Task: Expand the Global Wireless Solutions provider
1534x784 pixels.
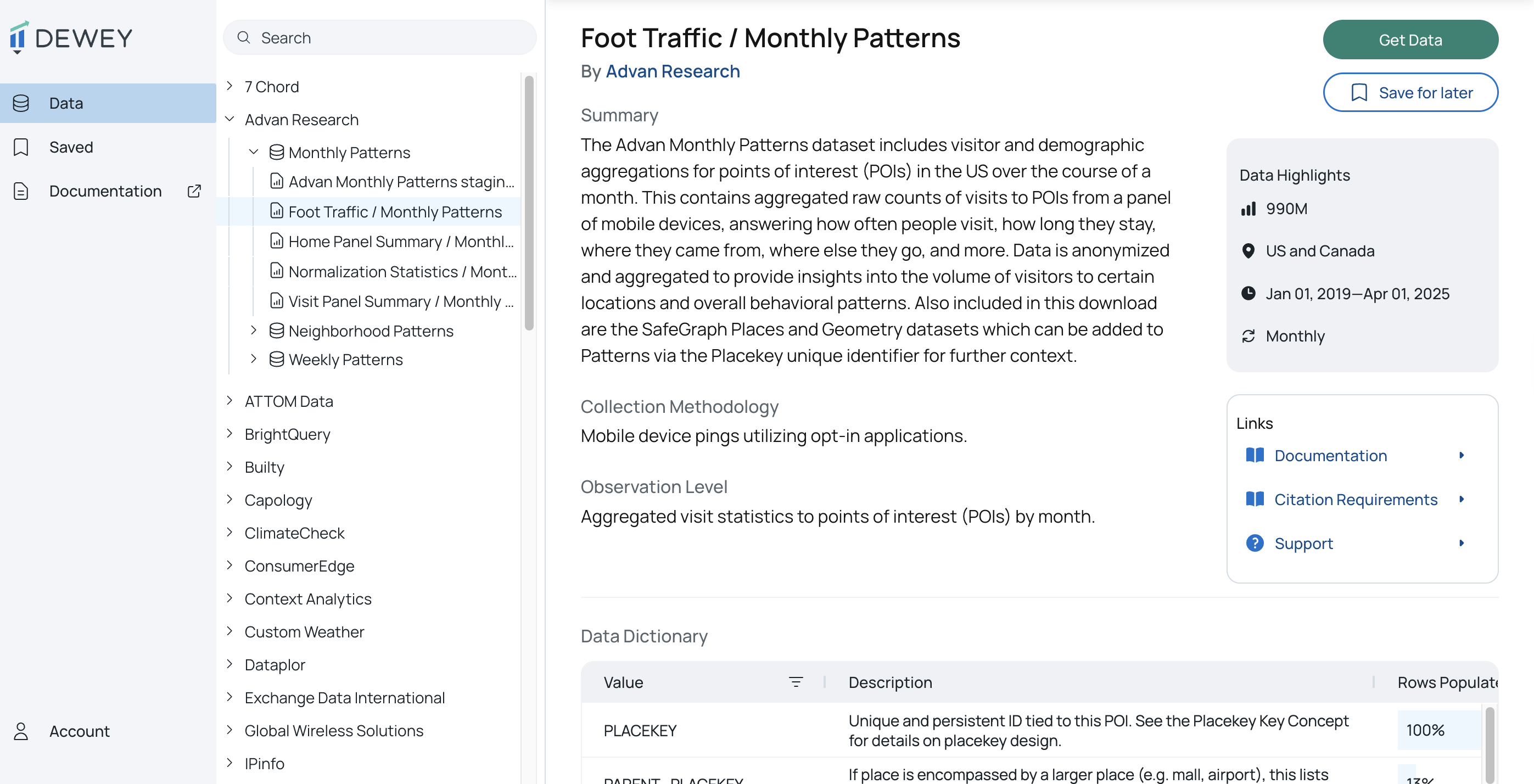Action: click(x=230, y=730)
